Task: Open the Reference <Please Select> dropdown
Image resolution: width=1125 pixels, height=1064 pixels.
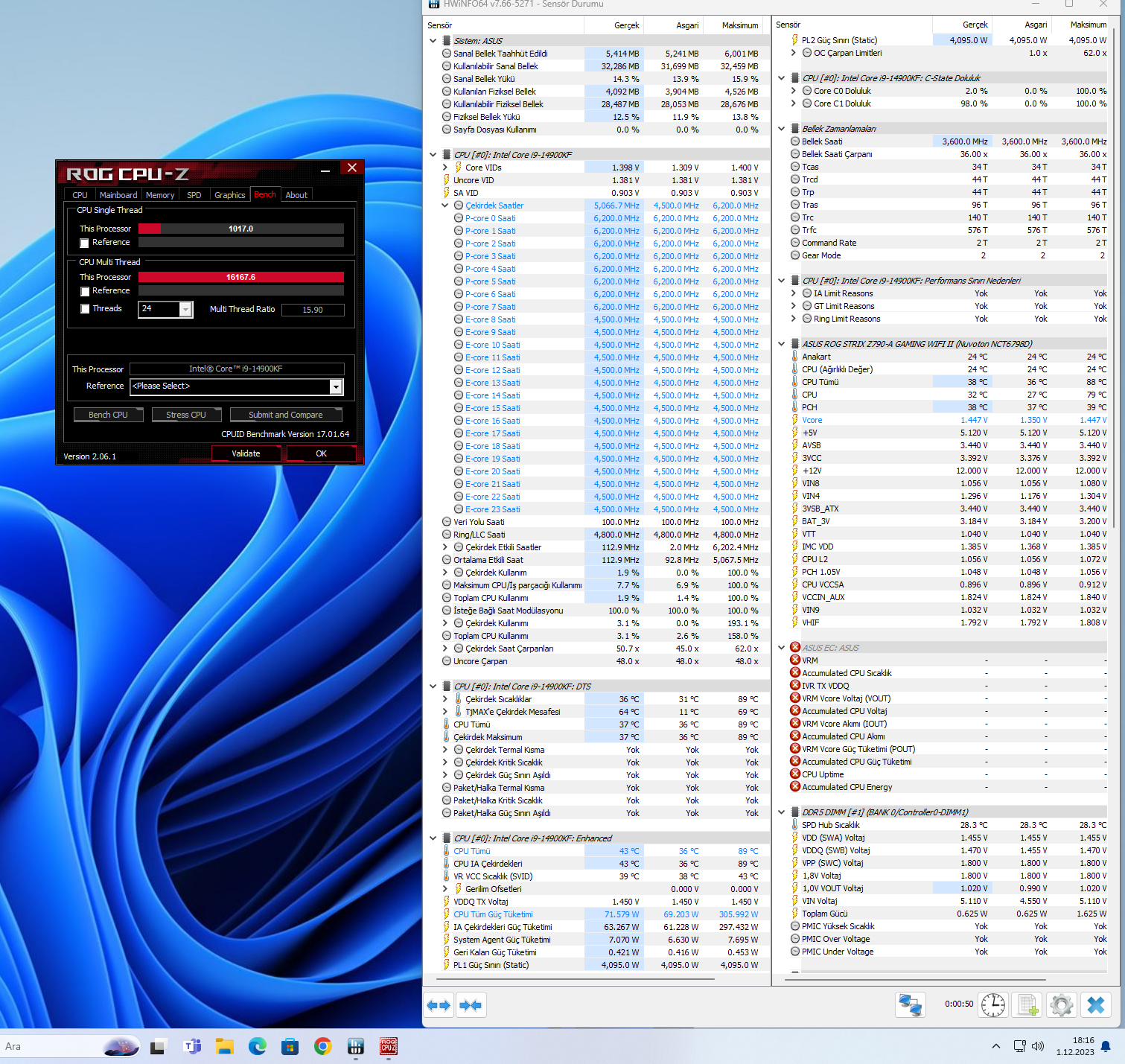Action: (x=336, y=386)
